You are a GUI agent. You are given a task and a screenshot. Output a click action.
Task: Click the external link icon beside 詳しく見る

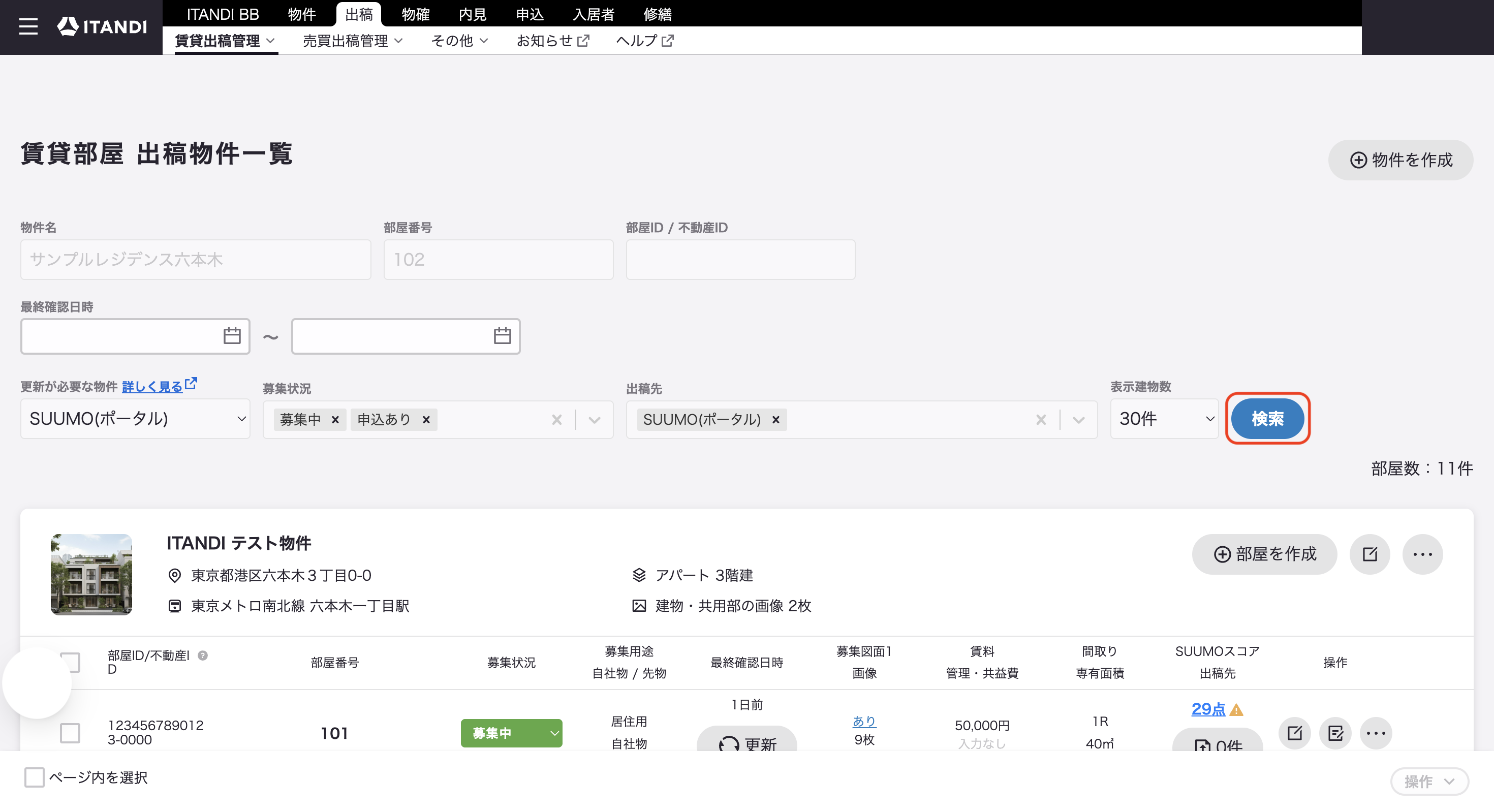(x=191, y=384)
